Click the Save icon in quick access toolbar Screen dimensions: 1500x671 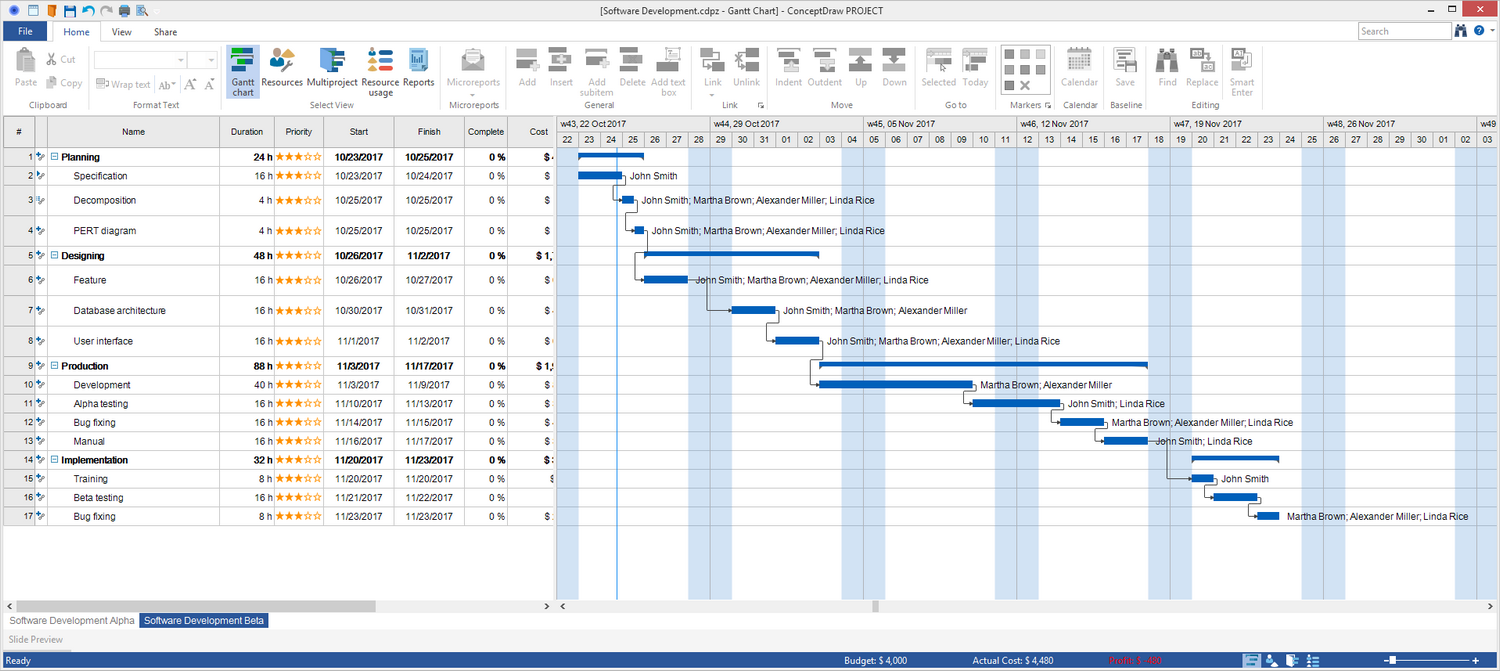tap(69, 11)
